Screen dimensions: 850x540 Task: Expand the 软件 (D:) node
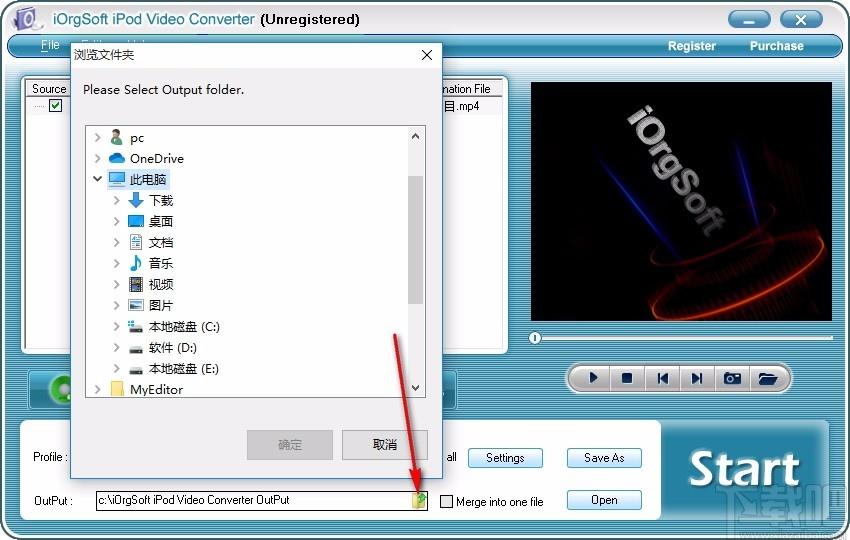pyautogui.click(x=117, y=348)
